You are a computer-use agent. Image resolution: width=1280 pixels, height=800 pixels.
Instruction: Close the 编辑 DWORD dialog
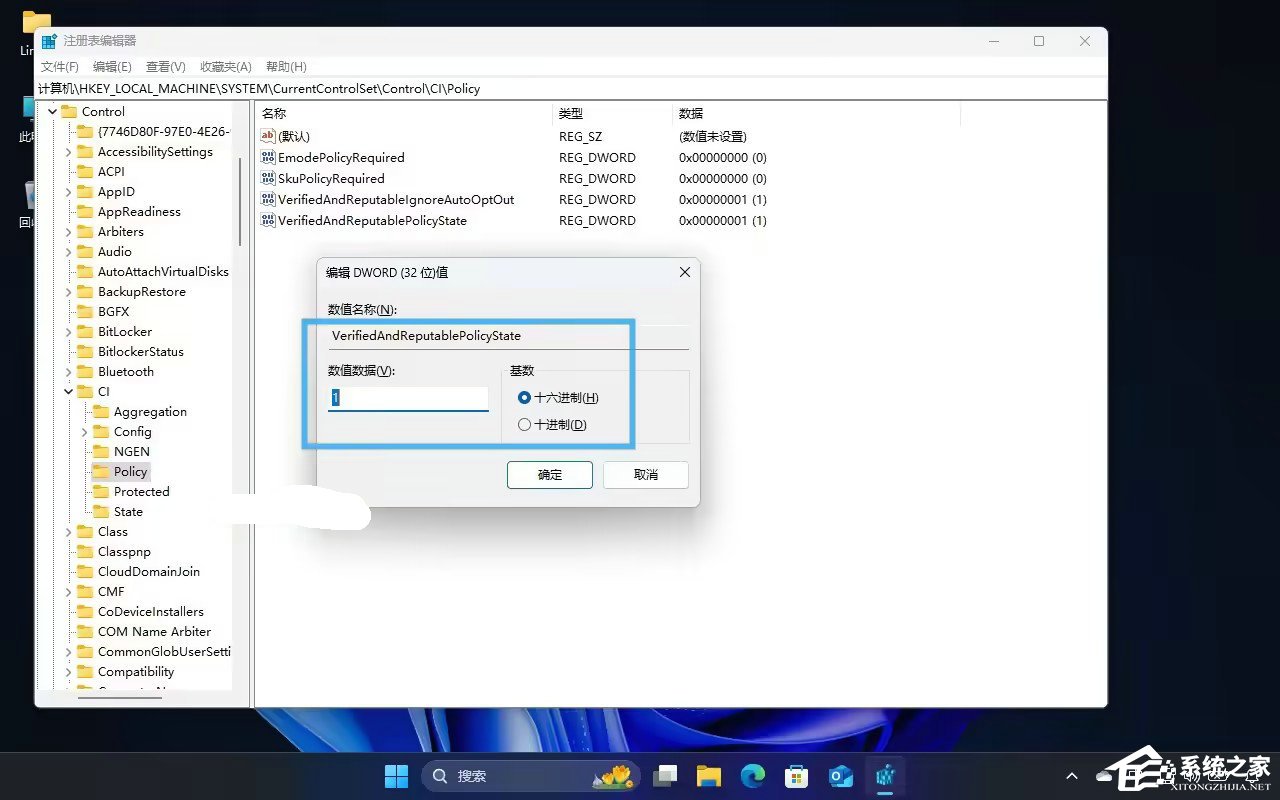coord(685,272)
